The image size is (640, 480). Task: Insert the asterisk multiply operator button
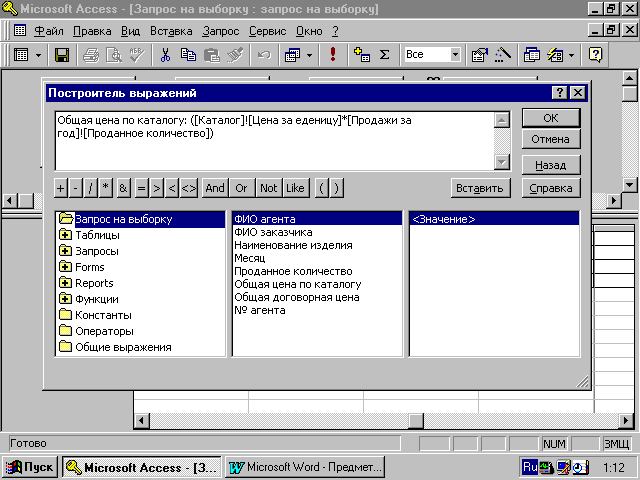click(106, 188)
